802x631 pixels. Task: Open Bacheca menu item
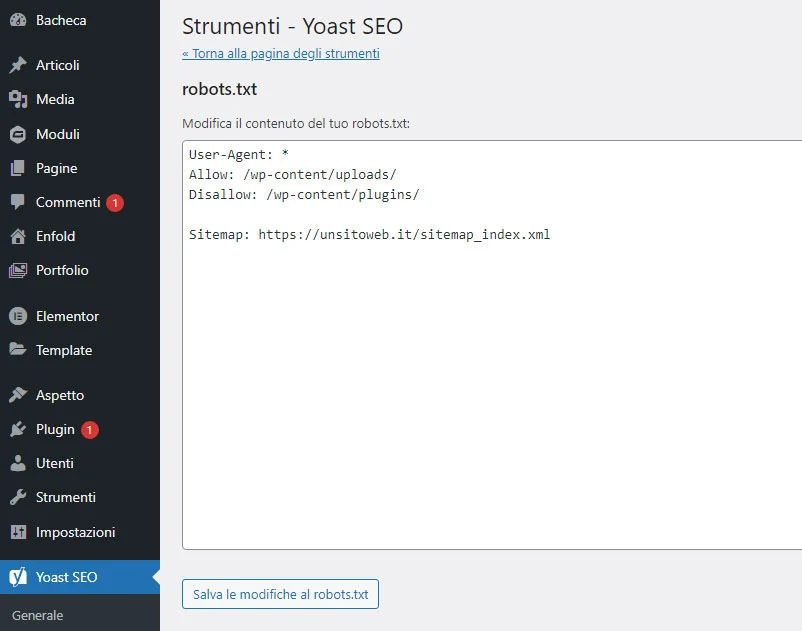tap(61, 20)
